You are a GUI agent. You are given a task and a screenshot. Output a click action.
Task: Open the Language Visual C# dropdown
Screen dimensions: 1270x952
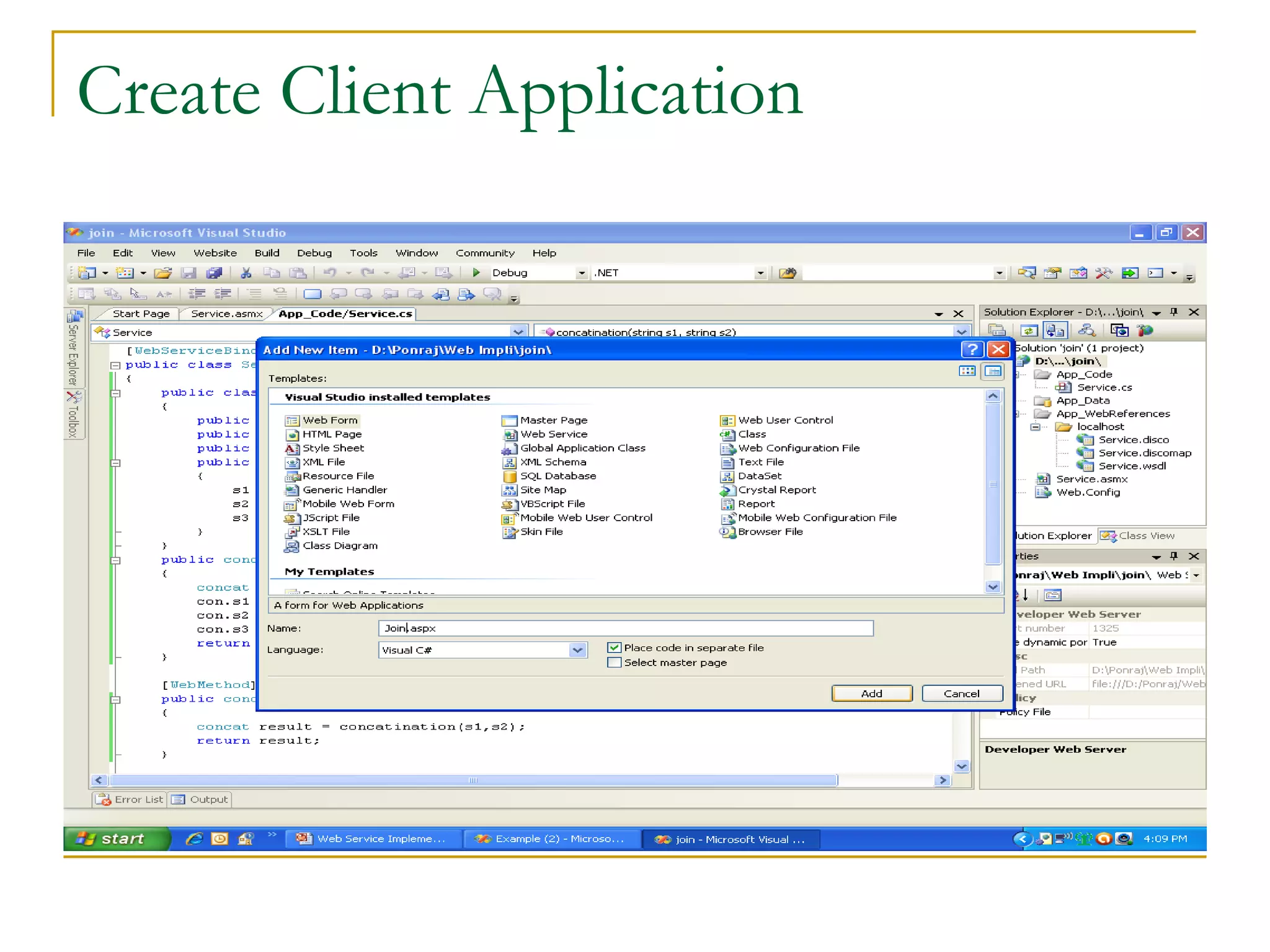[x=578, y=650]
